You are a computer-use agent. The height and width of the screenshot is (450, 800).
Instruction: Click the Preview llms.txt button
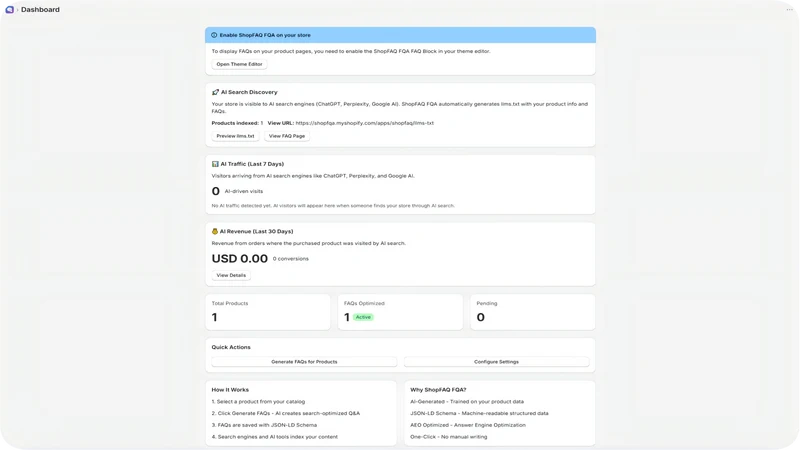235,136
